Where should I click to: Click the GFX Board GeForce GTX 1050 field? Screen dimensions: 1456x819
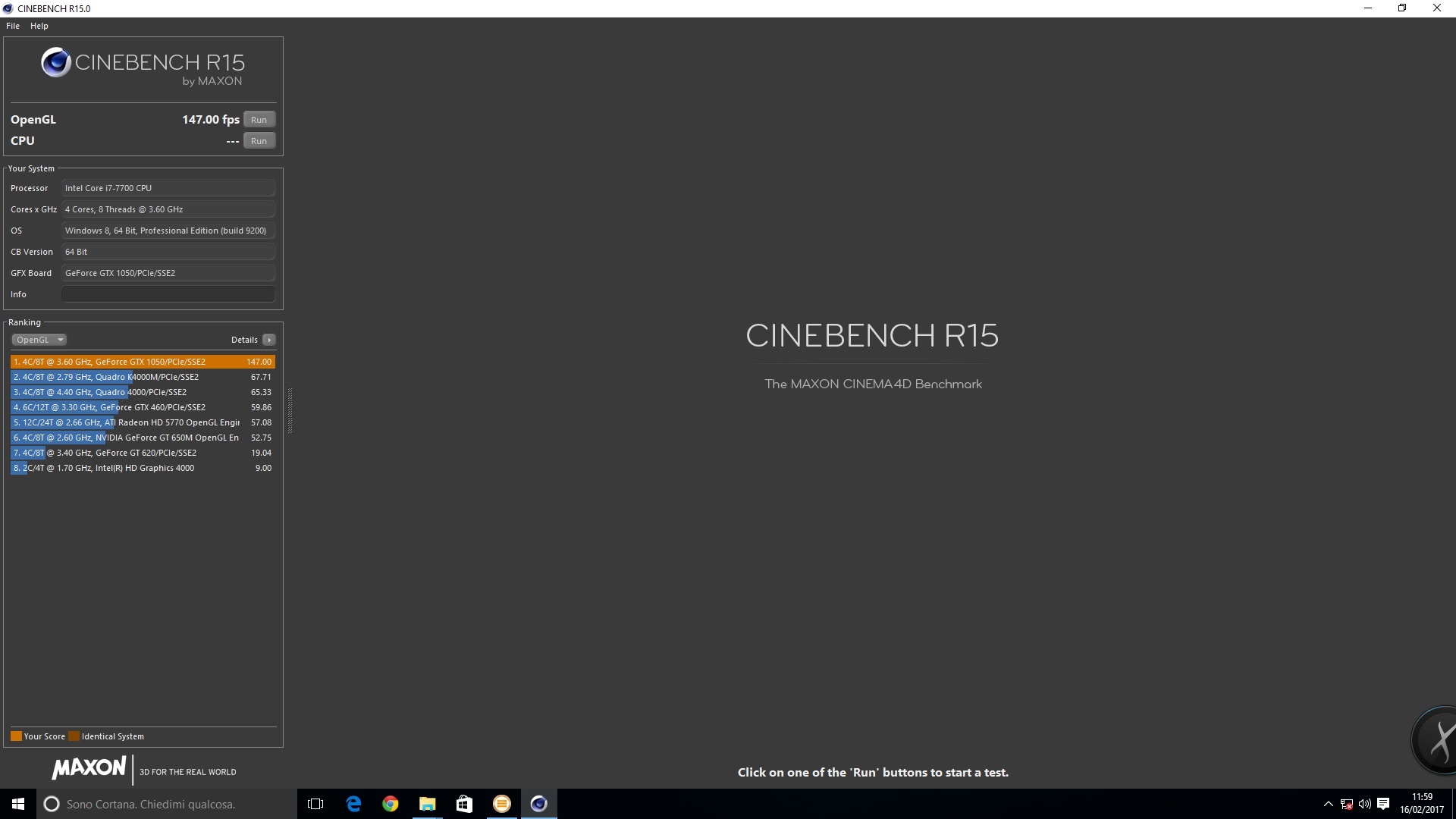pos(168,273)
